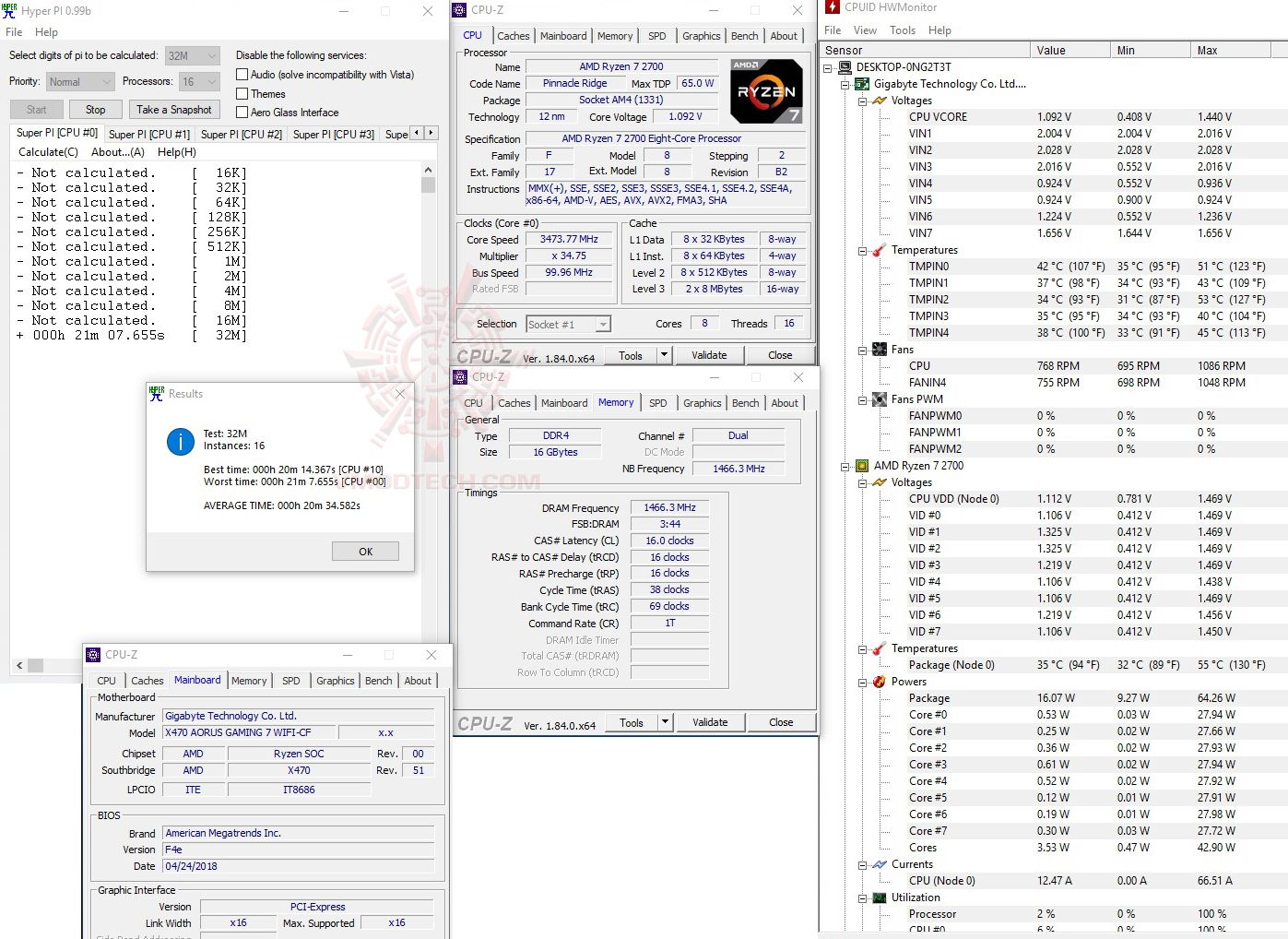
Task: Click the AMD Ryzen 7 logo in CPU-Z
Action: coord(765,90)
